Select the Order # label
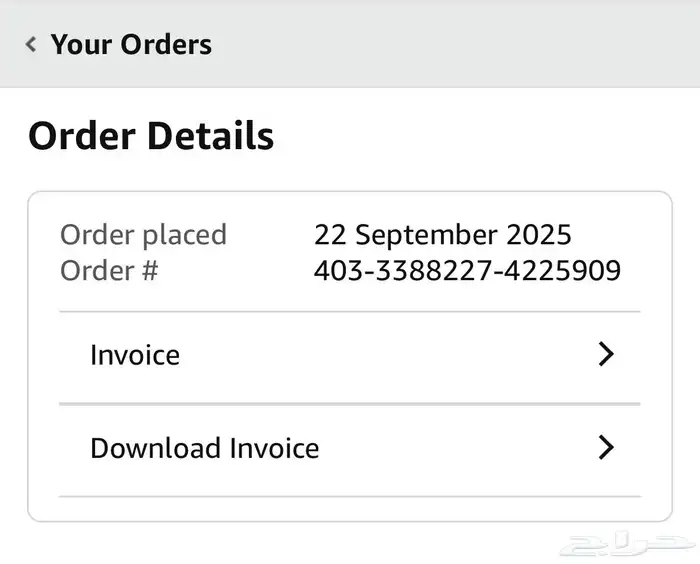Screen dimensions: 700x564 pyautogui.click(x=109, y=270)
